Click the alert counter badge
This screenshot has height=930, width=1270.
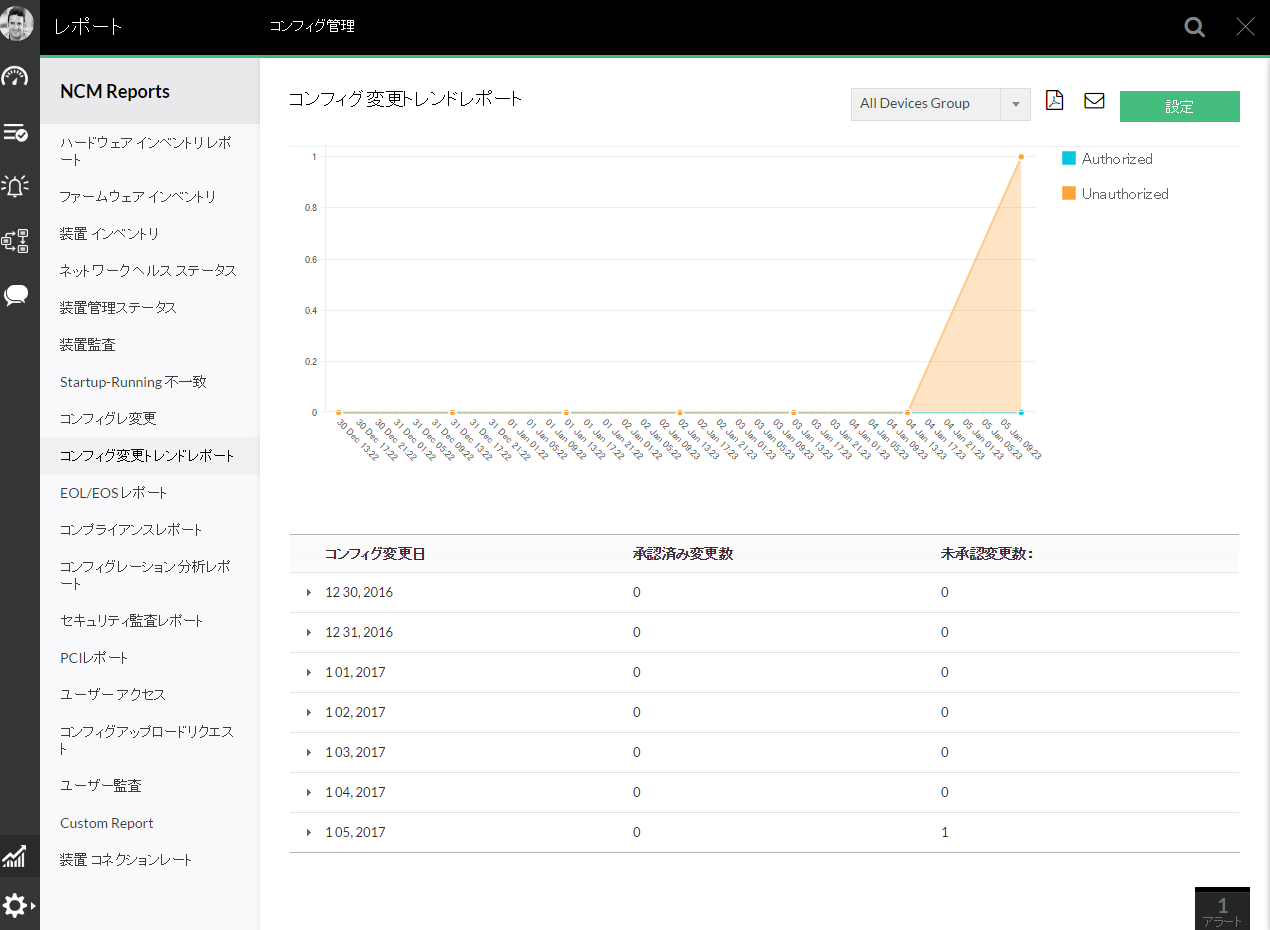[x=1222, y=909]
